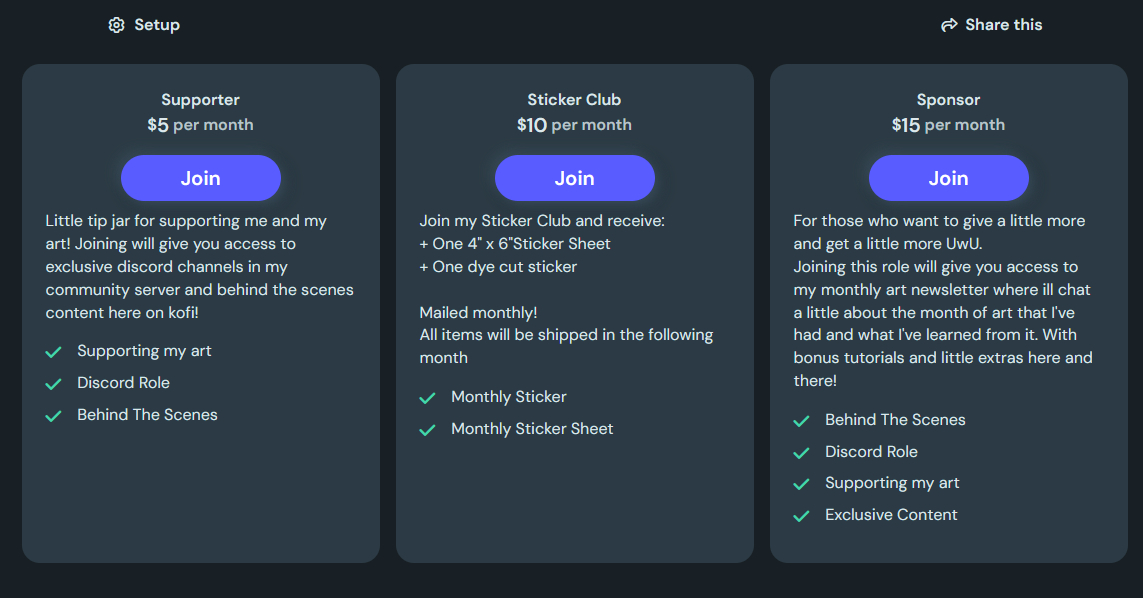
Task: Open the Setup link
Action: click(x=157, y=25)
